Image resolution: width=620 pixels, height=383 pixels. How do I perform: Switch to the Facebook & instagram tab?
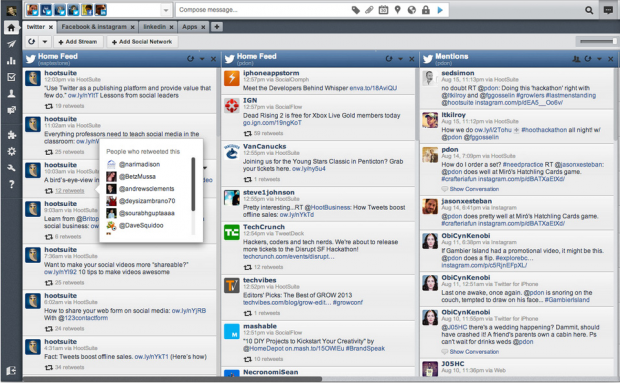pyautogui.click(x=94, y=27)
